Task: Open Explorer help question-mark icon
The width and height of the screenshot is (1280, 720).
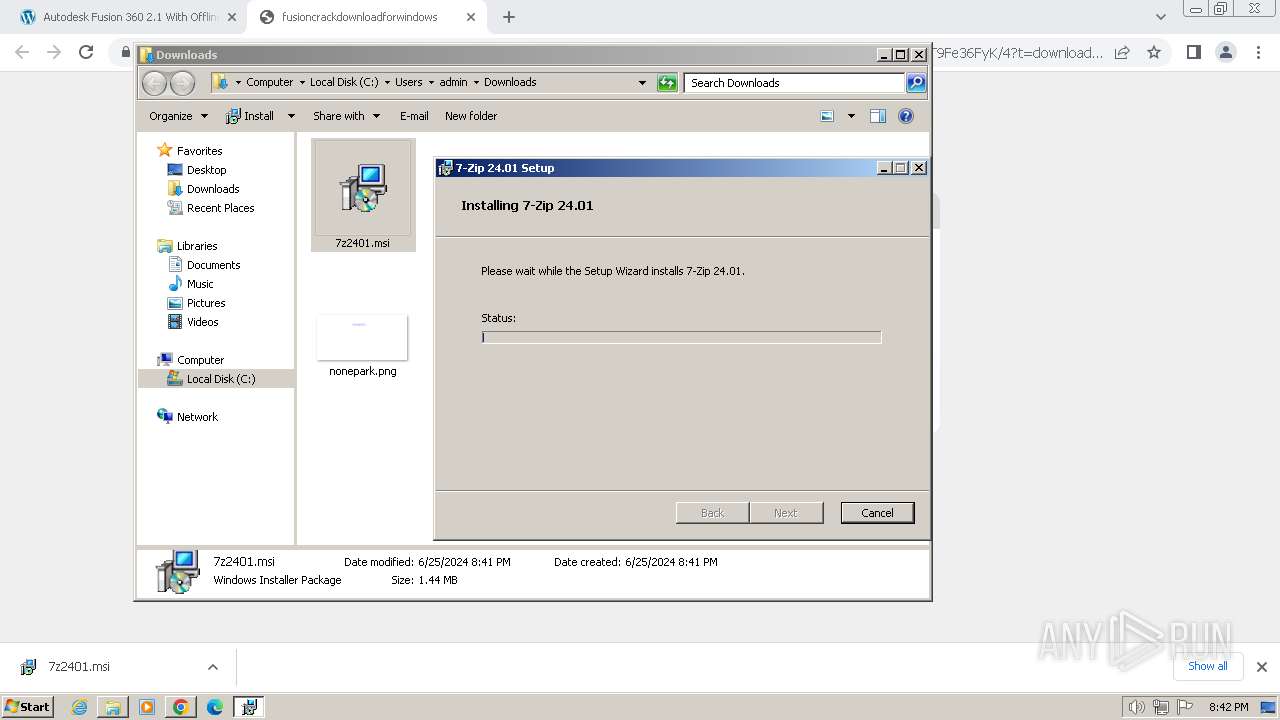Action: pyautogui.click(x=906, y=116)
